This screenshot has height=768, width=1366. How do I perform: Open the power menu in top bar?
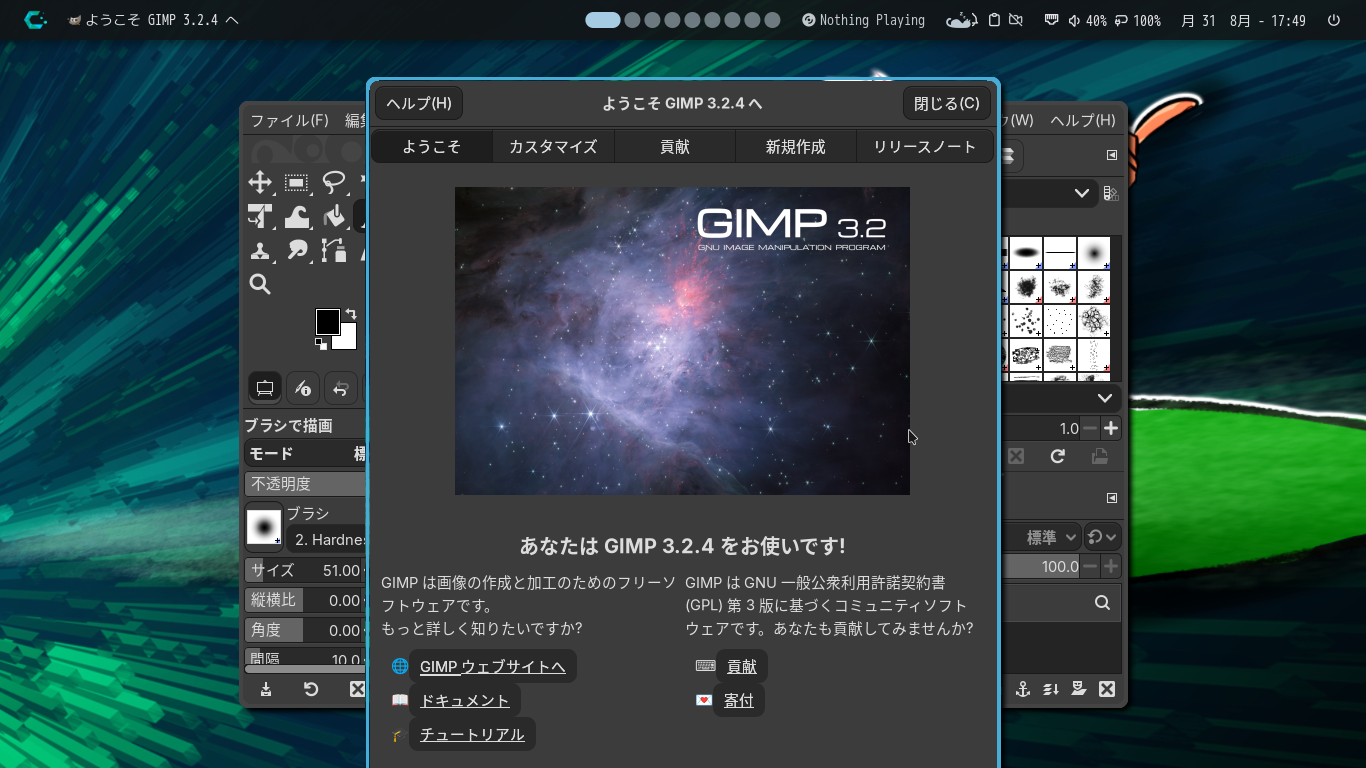pyautogui.click(x=1334, y=20)
